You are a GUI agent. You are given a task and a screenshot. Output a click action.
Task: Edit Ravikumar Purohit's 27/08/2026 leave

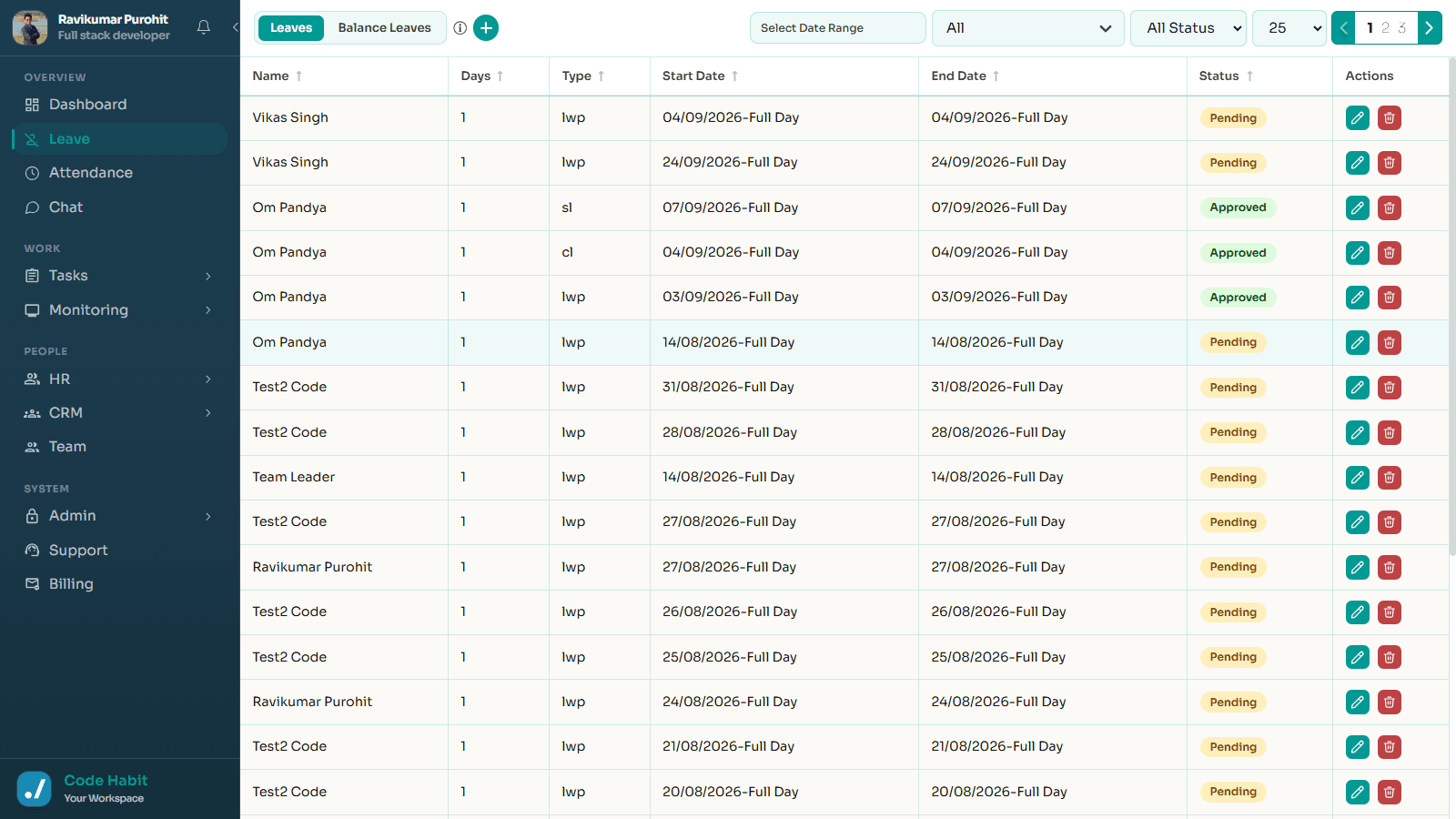coord(1357,568)
